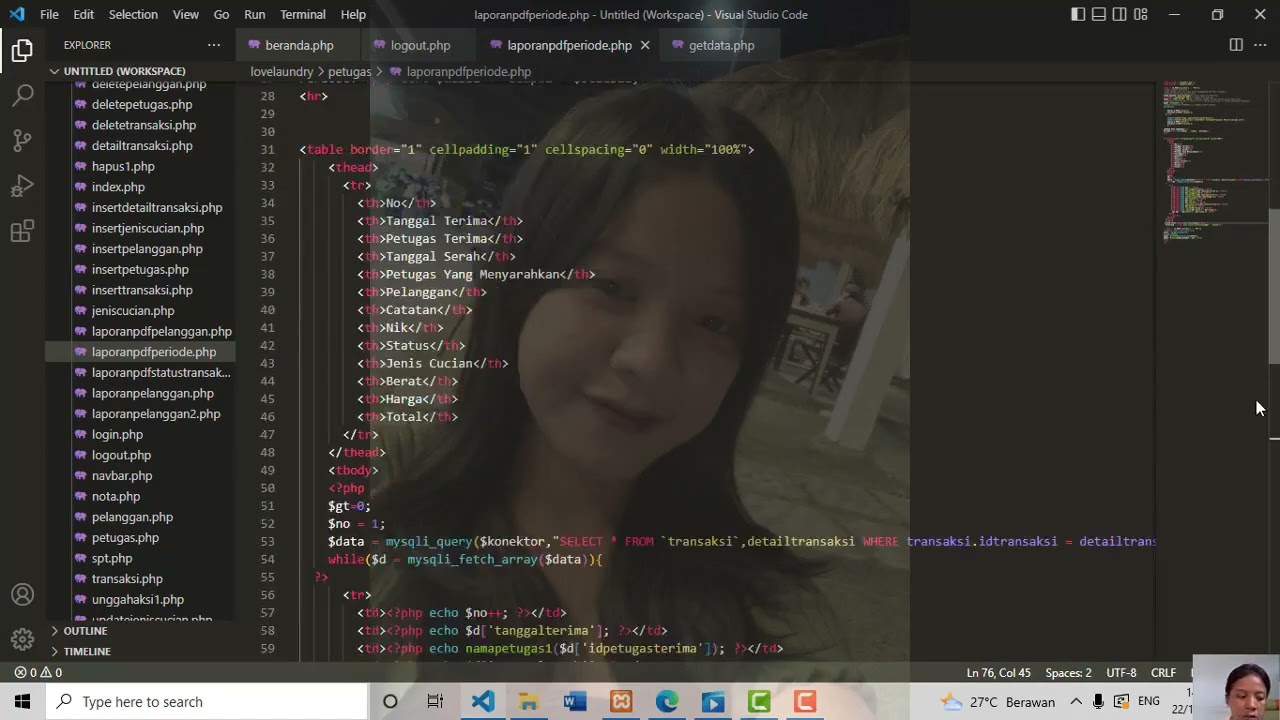
Task: Click Type here to search box
Action: (x=207, y=701)
